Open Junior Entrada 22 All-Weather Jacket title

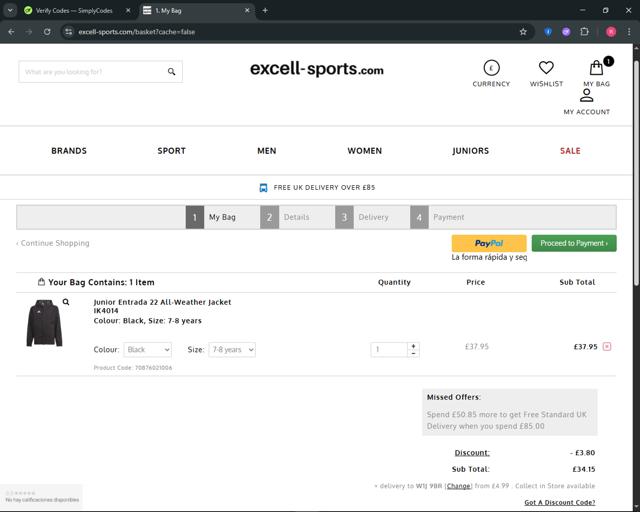[x=162, y=302]
